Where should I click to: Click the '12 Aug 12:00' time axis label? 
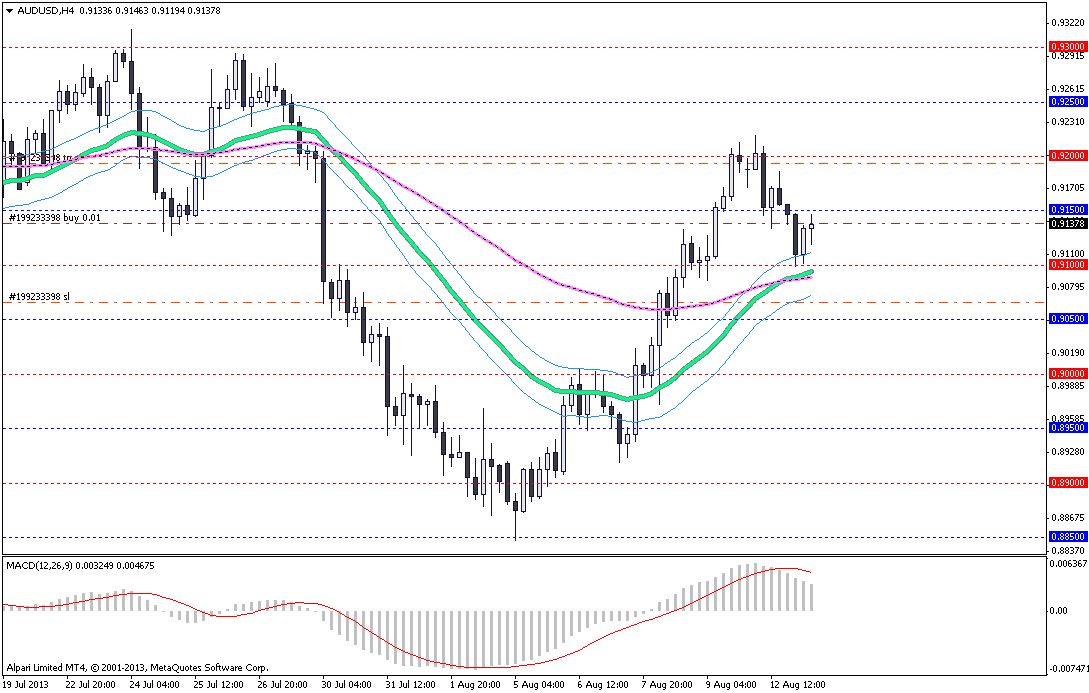coord(797,685)
